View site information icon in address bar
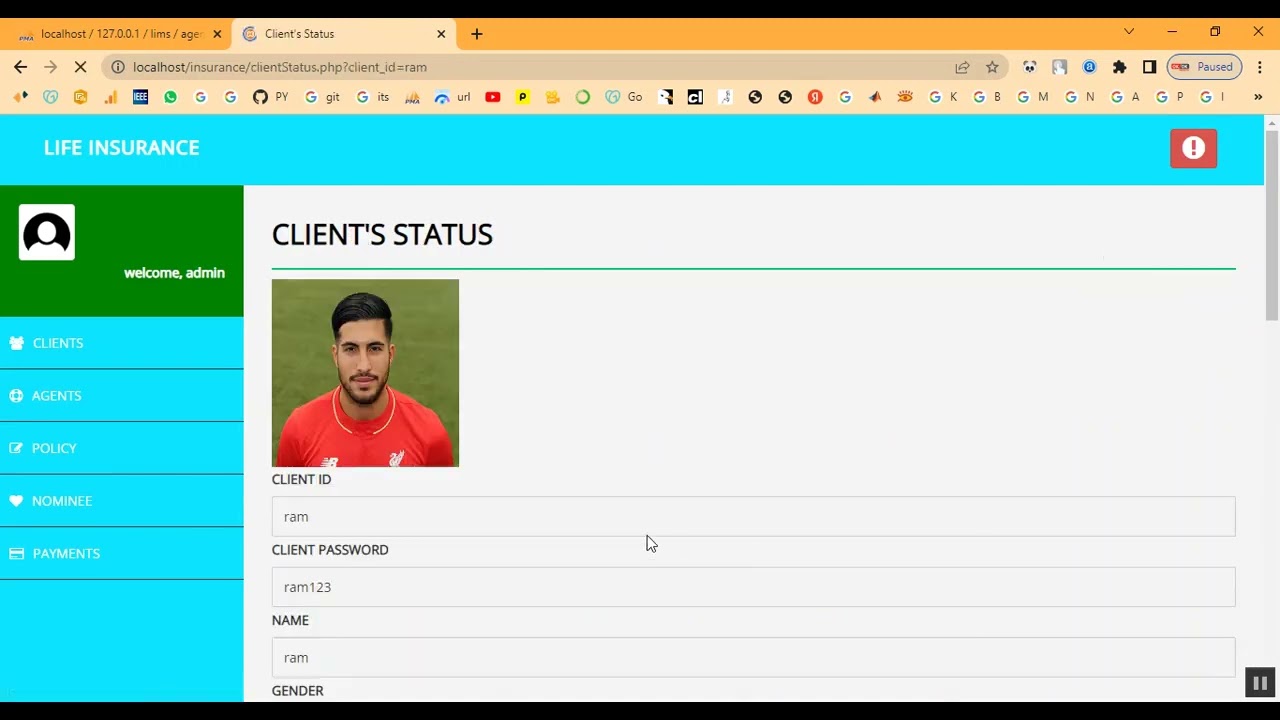Viewport: 1280px width, 720px height. pos(117,67)
